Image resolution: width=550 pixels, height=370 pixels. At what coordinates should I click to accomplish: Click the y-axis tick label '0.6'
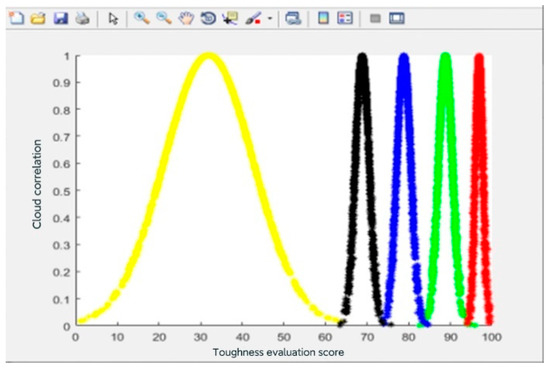pos(61,164)
